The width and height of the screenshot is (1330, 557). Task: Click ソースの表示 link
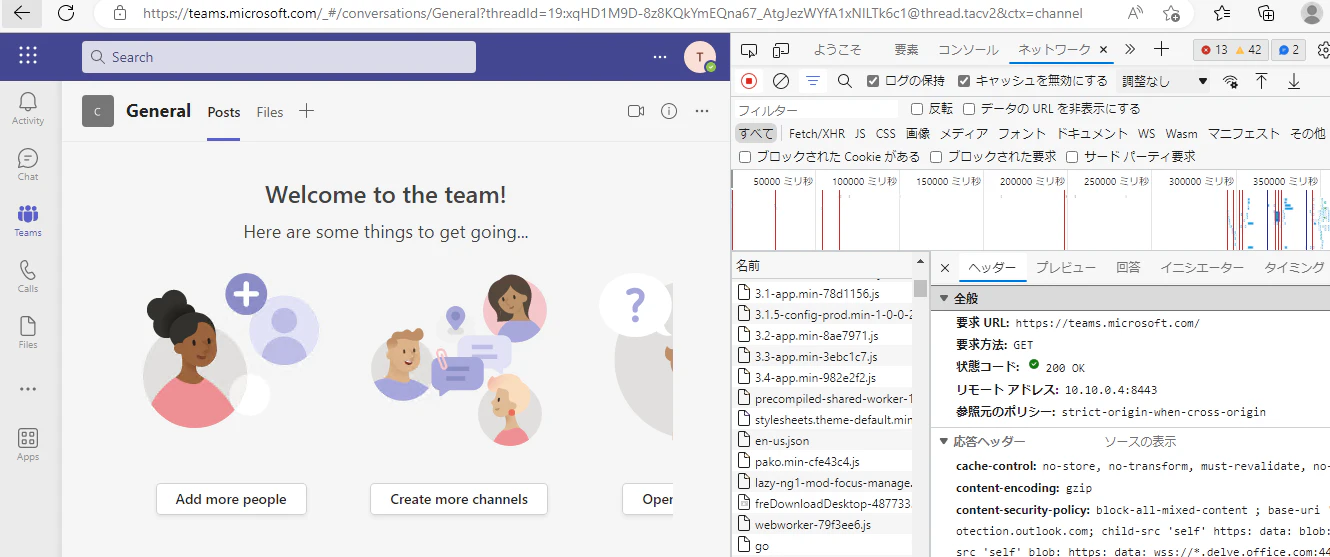(1140, 441)
